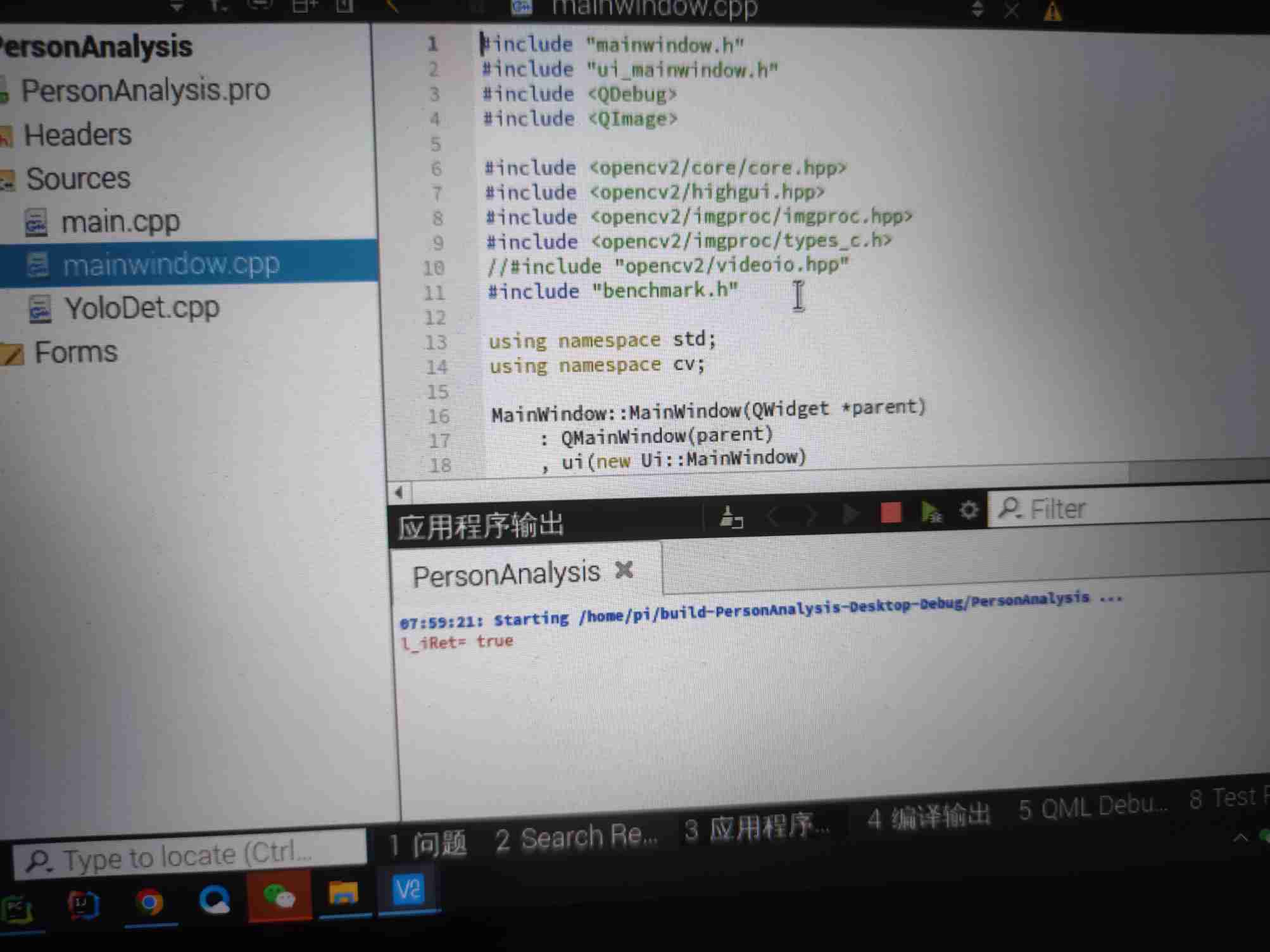
Task: Open the 1 问题 issues pane tab
Action: (428, 844)
